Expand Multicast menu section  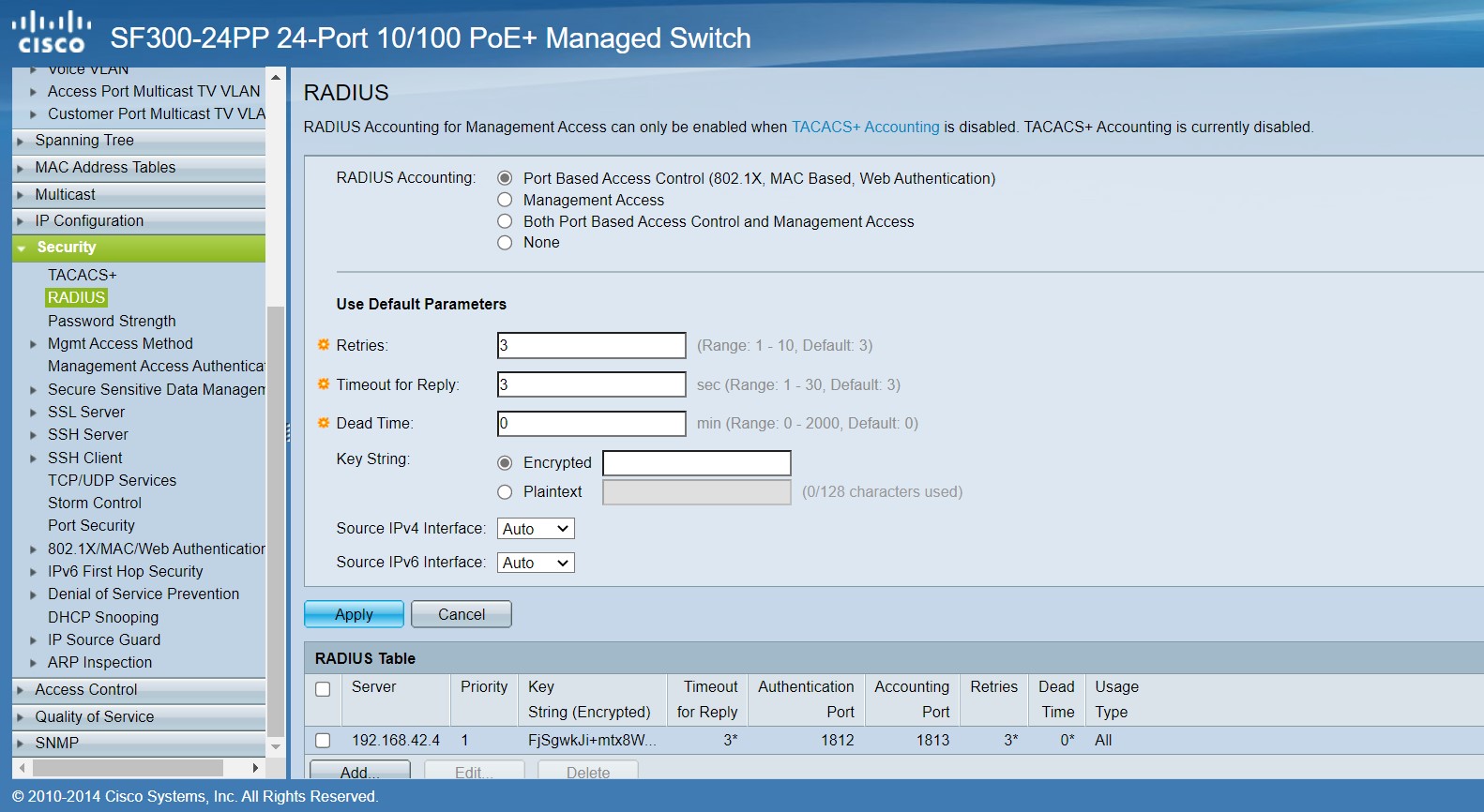click(x=139, y=195)
